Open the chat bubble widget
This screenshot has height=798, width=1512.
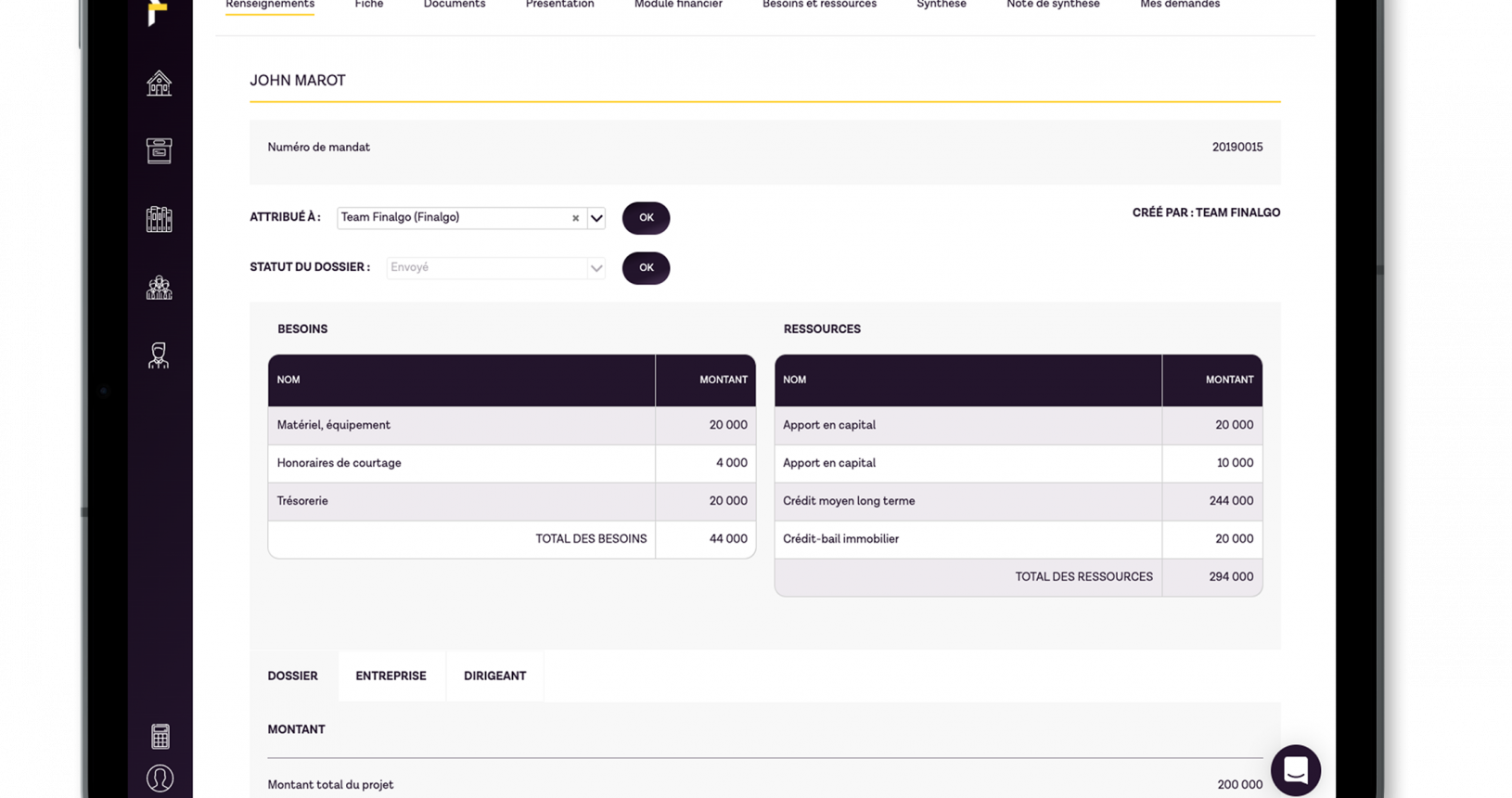tap(1295, 769)
